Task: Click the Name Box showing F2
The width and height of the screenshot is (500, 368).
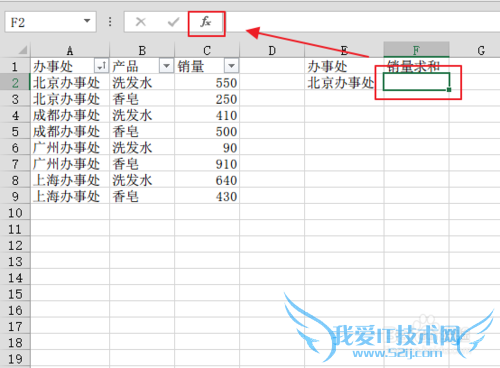Action: [x=50, y=22]
